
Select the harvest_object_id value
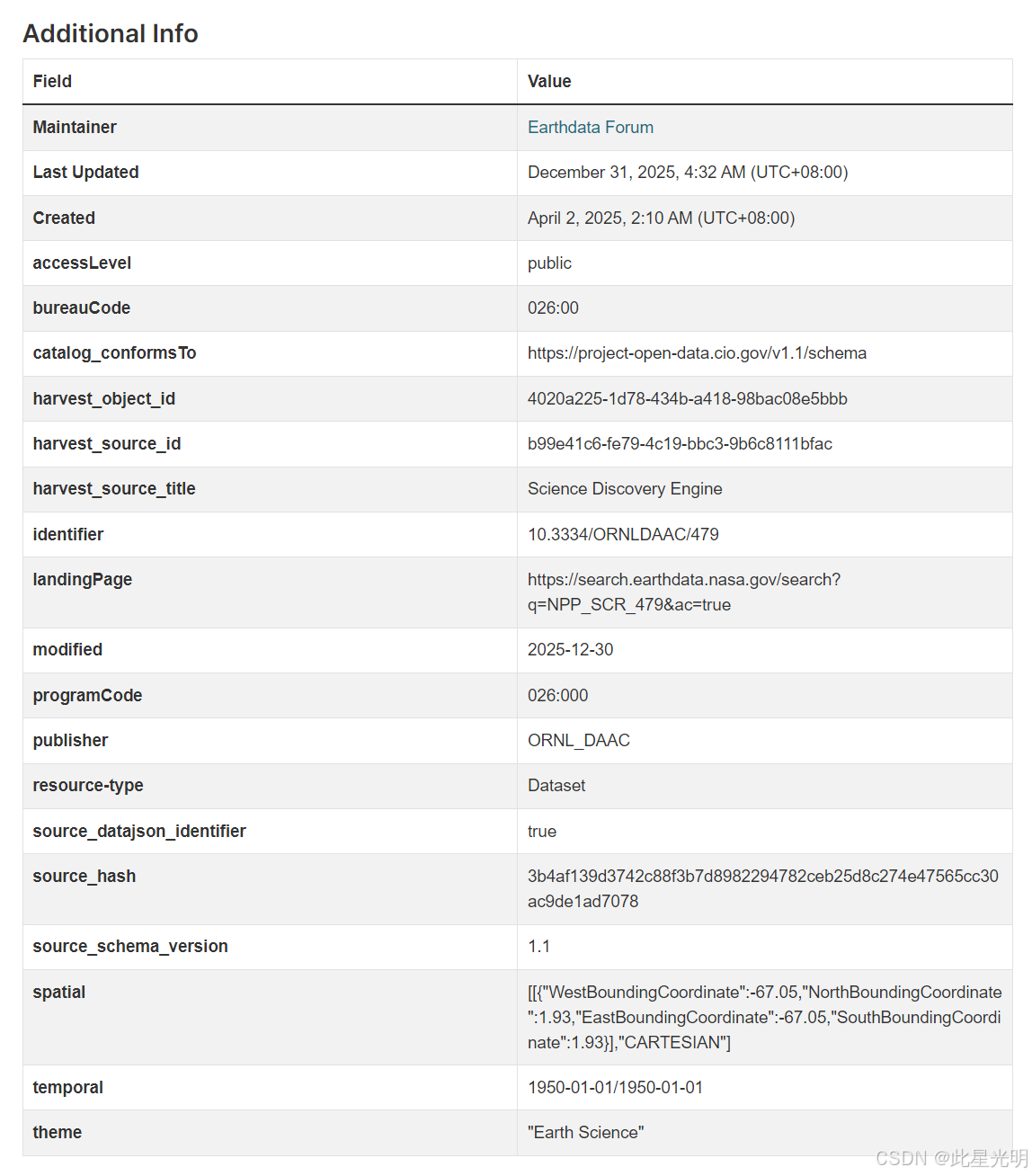pos(687,399)
